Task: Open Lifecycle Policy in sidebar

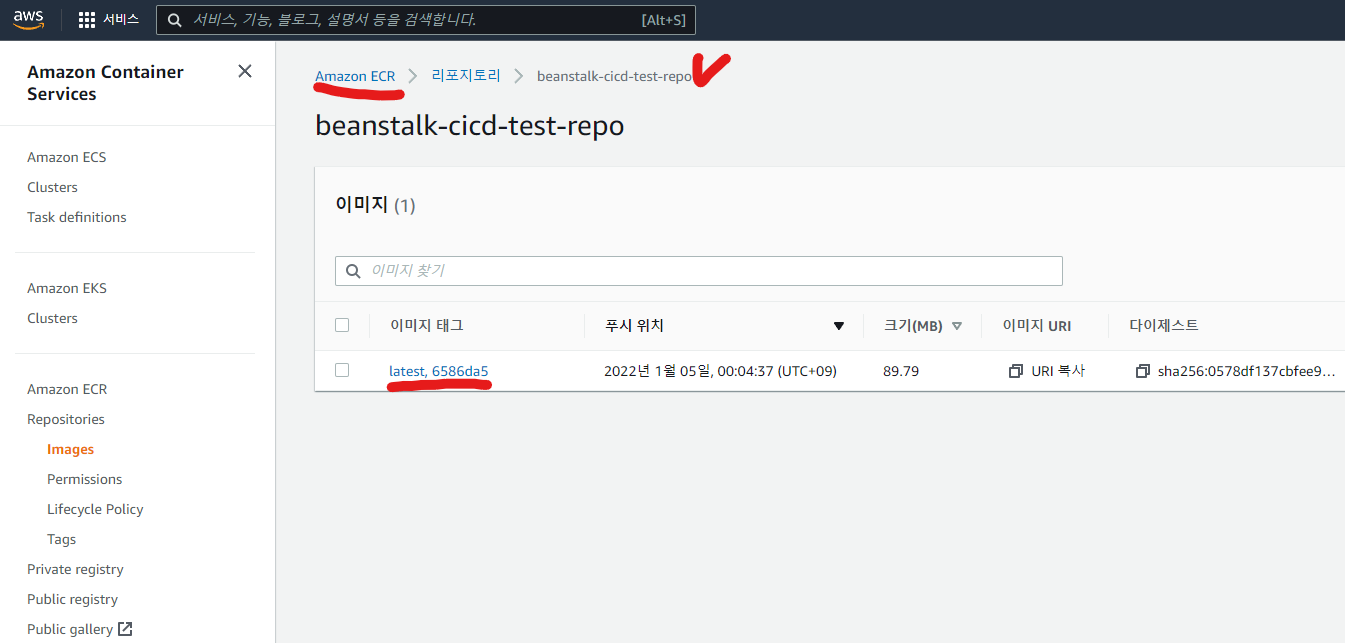Action: (x=95, y=509)
